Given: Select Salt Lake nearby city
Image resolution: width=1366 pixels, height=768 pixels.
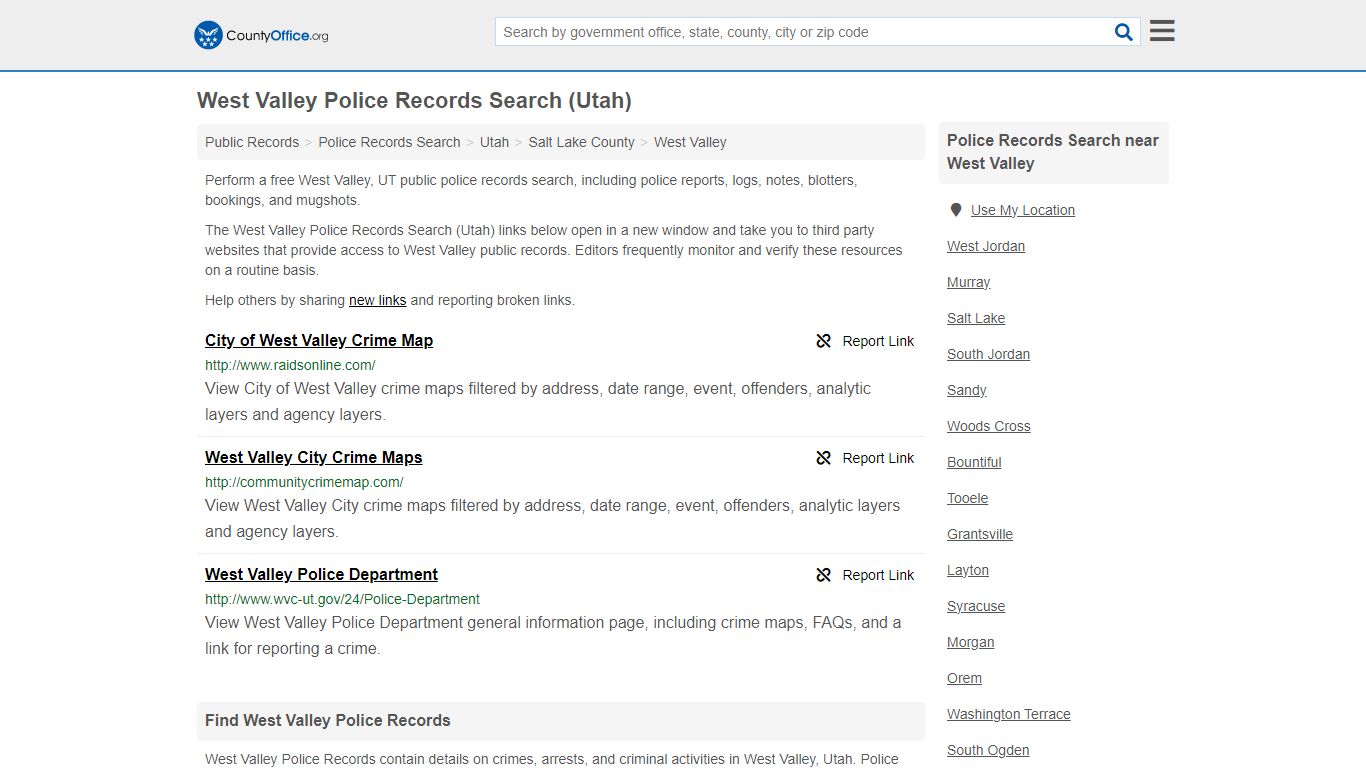Looking at the screenshot, I should pos(976,318).
